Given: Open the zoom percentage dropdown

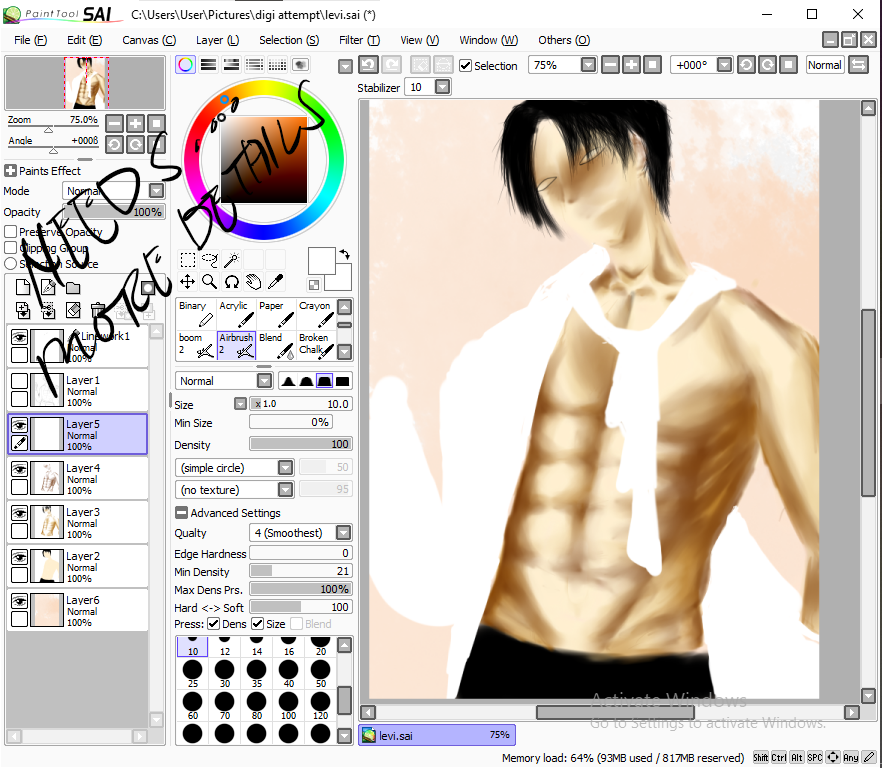Looking at the screenshot, I should click(x=588, y=65).
